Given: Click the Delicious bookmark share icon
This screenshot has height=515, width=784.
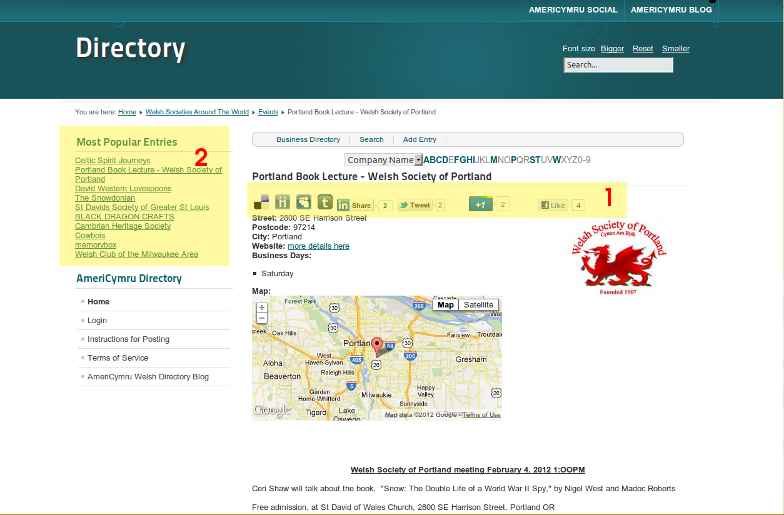Looking at the screenshot, I should [x=261, y=202].
